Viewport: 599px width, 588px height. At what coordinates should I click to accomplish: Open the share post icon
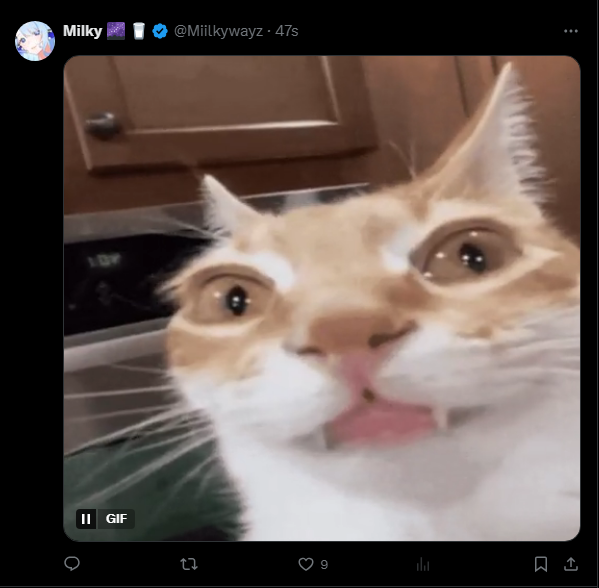[x=571, y=564]
